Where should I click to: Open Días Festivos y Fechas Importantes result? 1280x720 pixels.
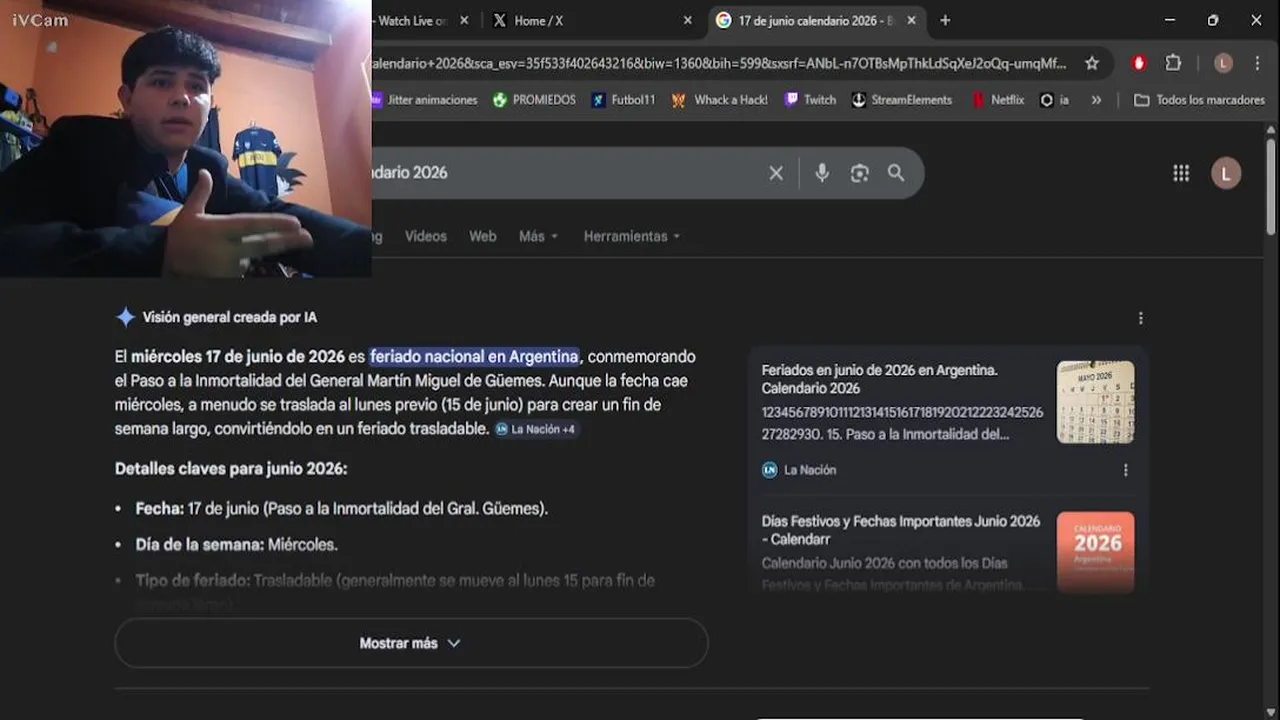pyautogui.click(x=901, y=530)
